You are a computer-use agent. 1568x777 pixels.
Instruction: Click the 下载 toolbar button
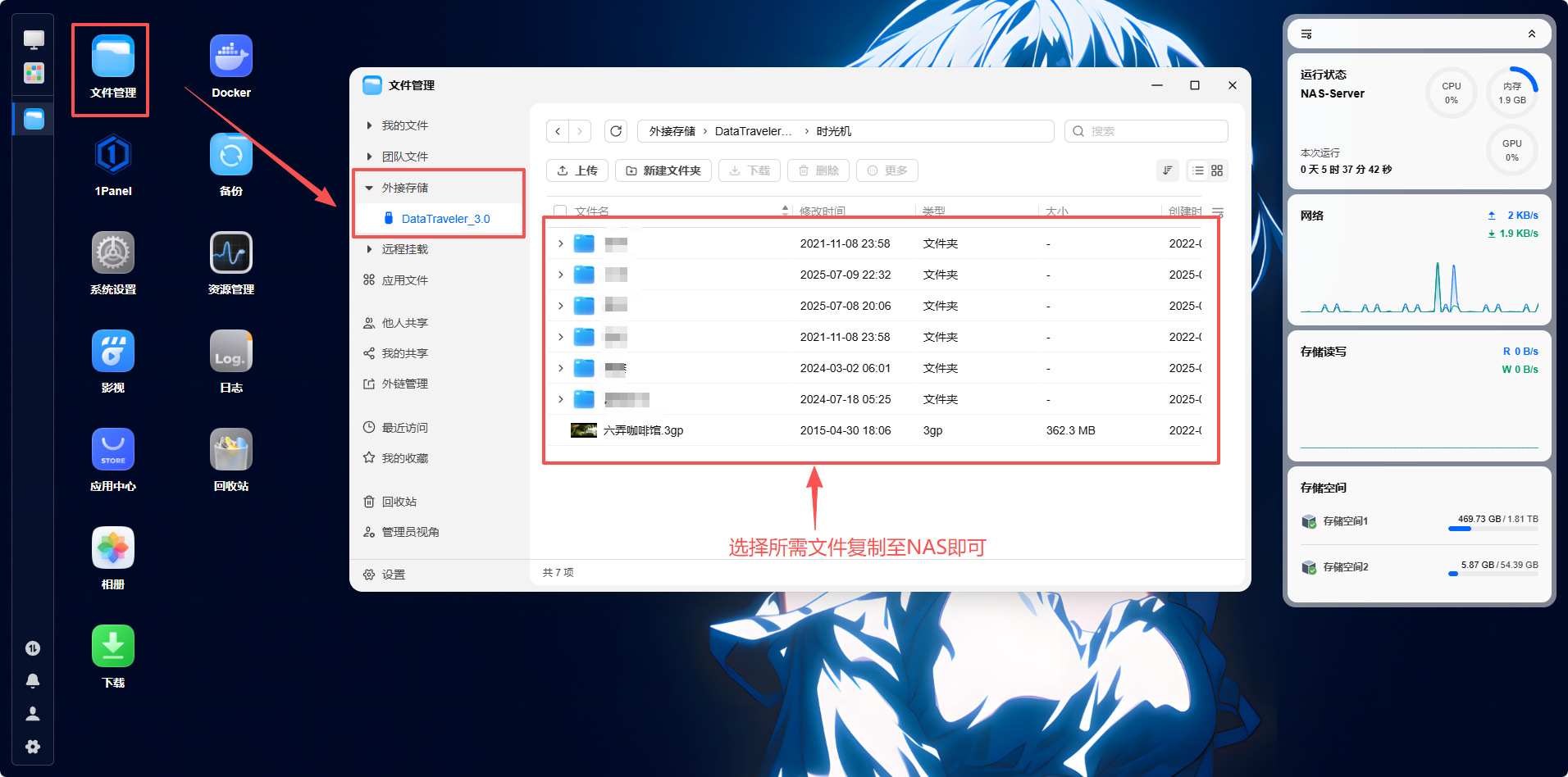(x=750, y=170)
